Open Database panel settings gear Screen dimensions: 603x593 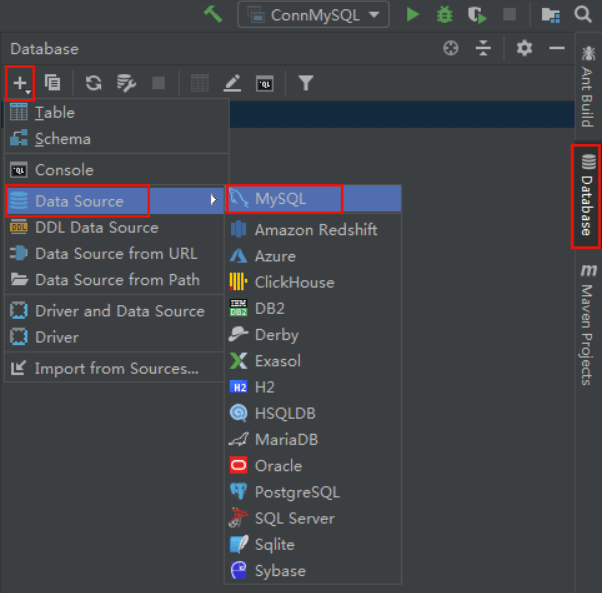[524, 48]
